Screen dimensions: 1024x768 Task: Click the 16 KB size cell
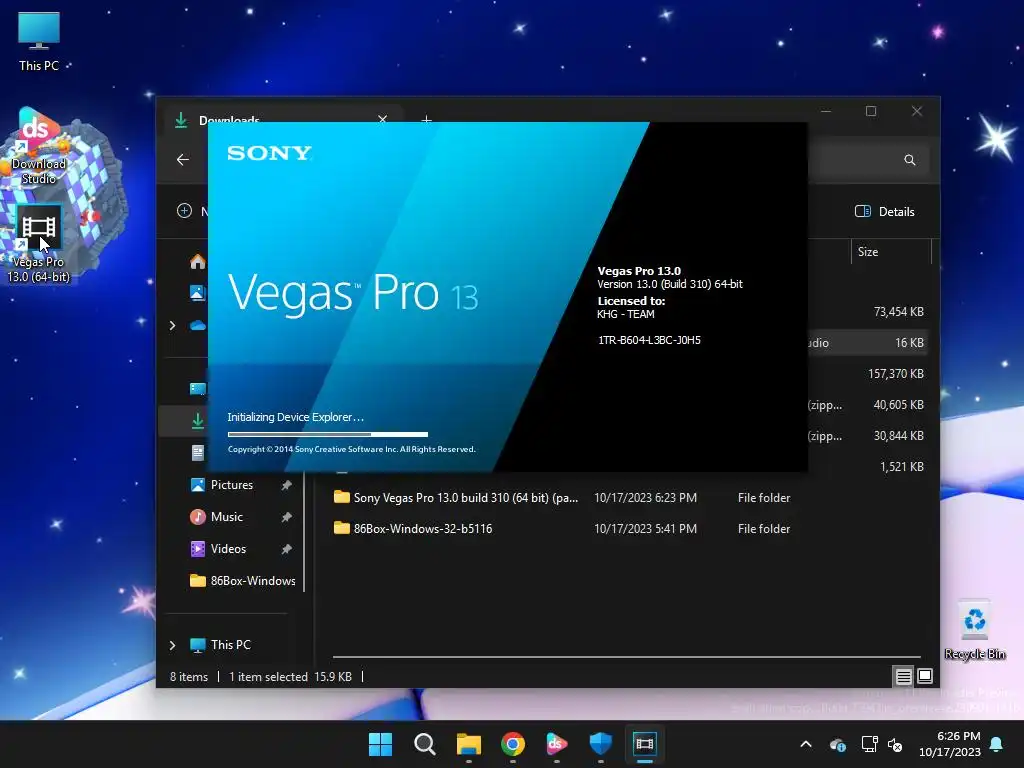909,342
